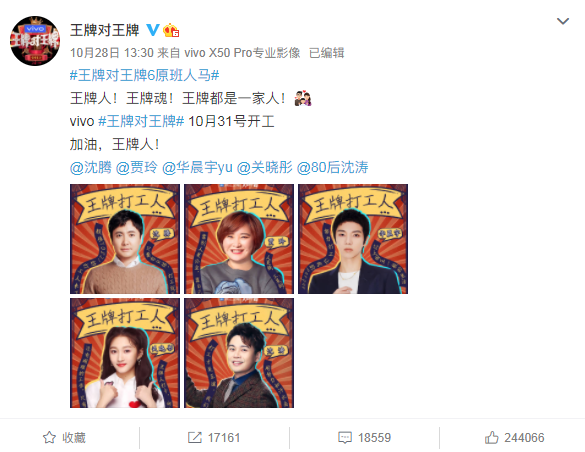Click the star favorite icon
Viewport: 585px width, 452px height.
tap(49, 437)
